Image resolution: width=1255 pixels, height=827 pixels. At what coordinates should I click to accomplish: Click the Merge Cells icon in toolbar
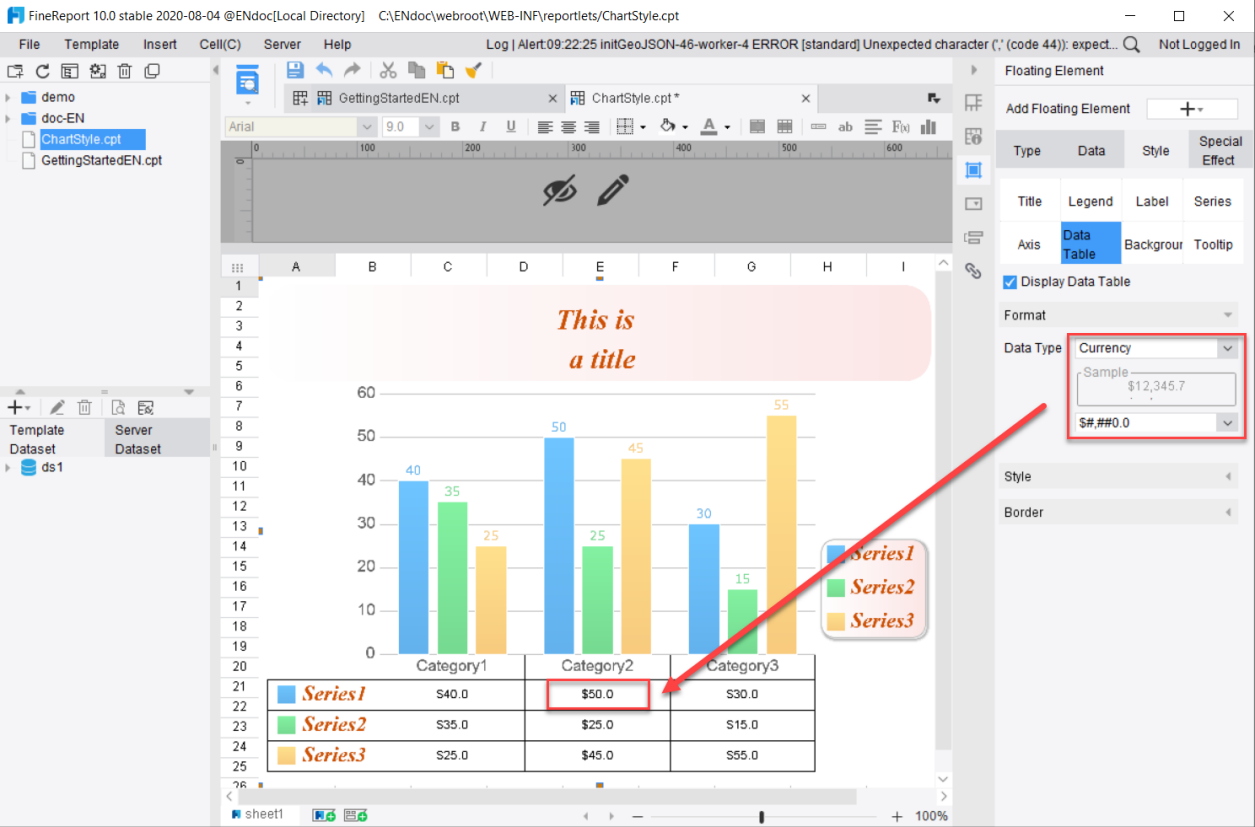point(757,127)
